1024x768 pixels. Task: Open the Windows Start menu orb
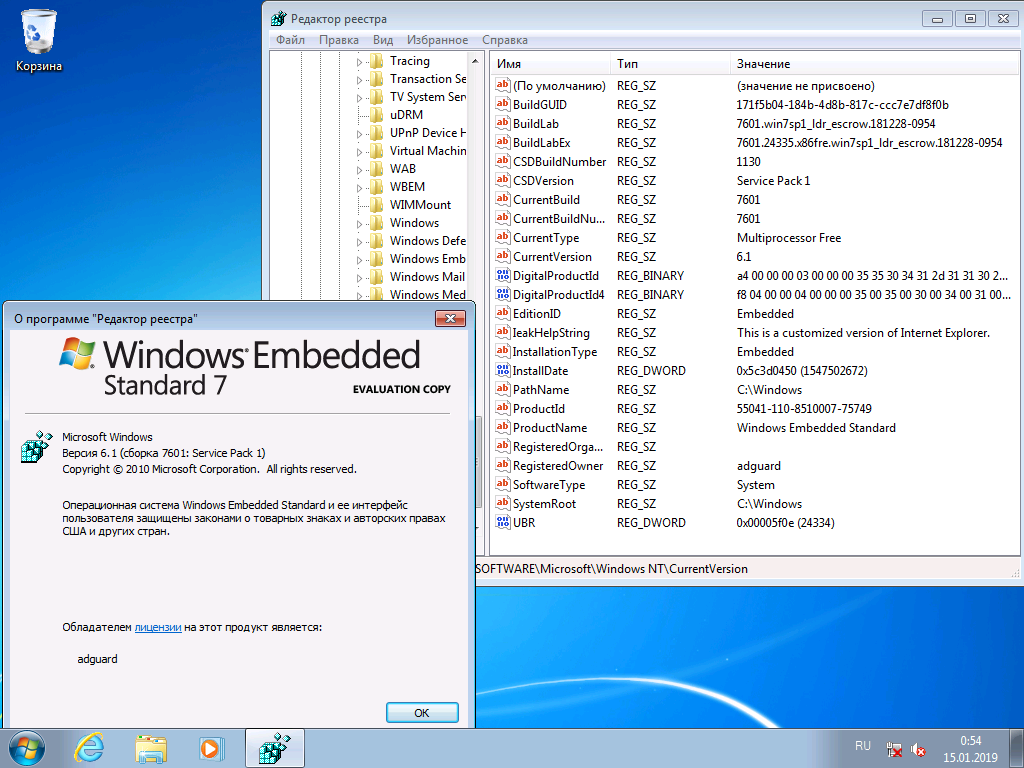[x=27, y=748]
